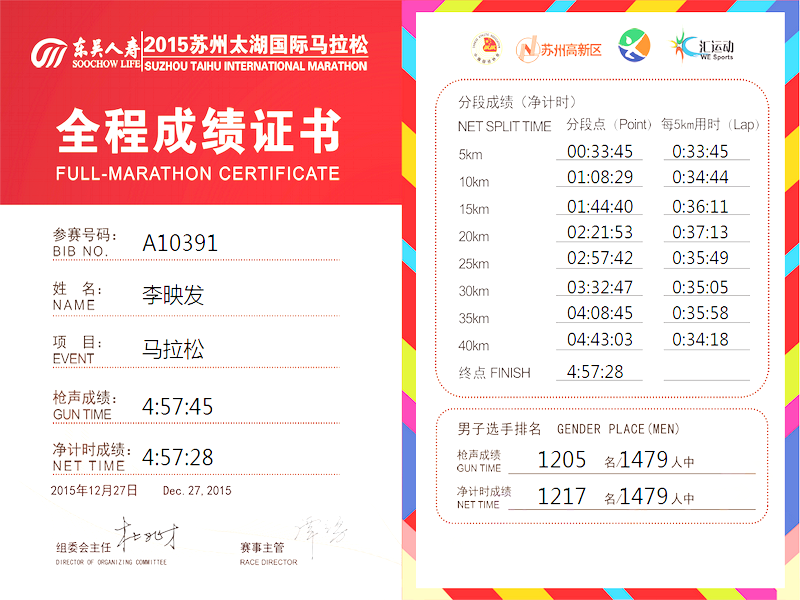Click gun time rank 1205

click(562, 460)
